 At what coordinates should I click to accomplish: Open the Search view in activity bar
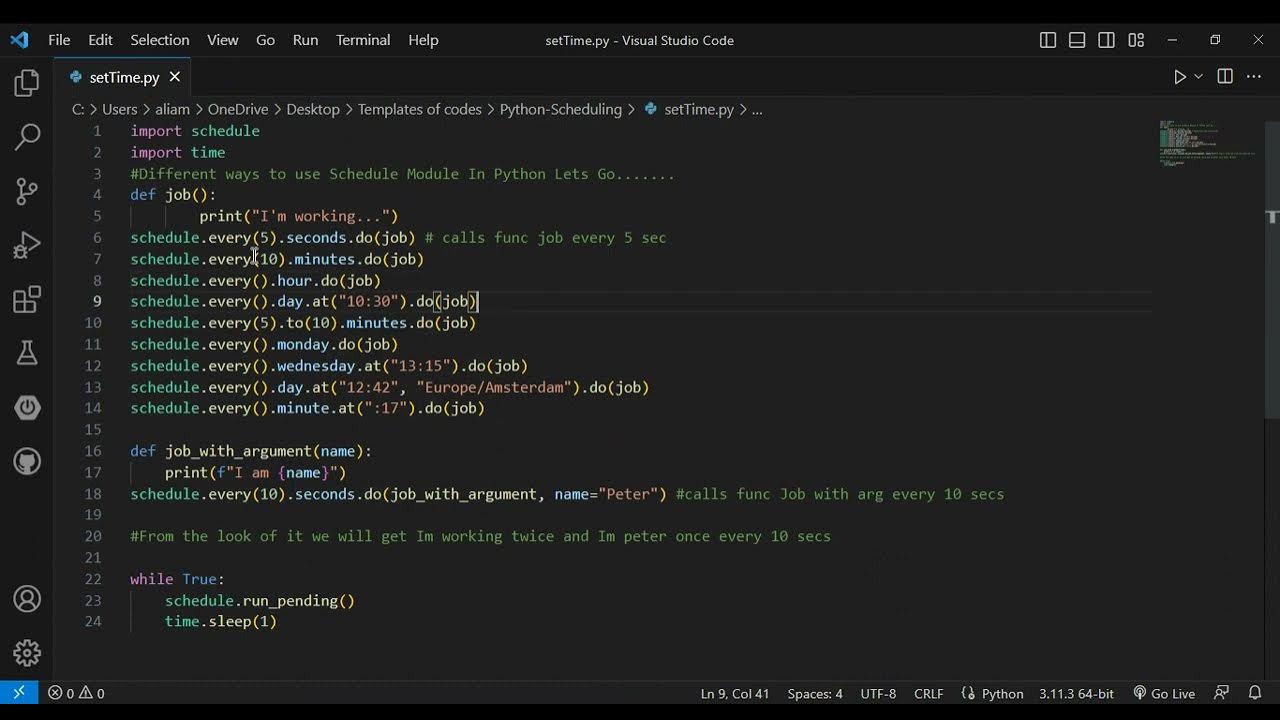coord(27,137)
